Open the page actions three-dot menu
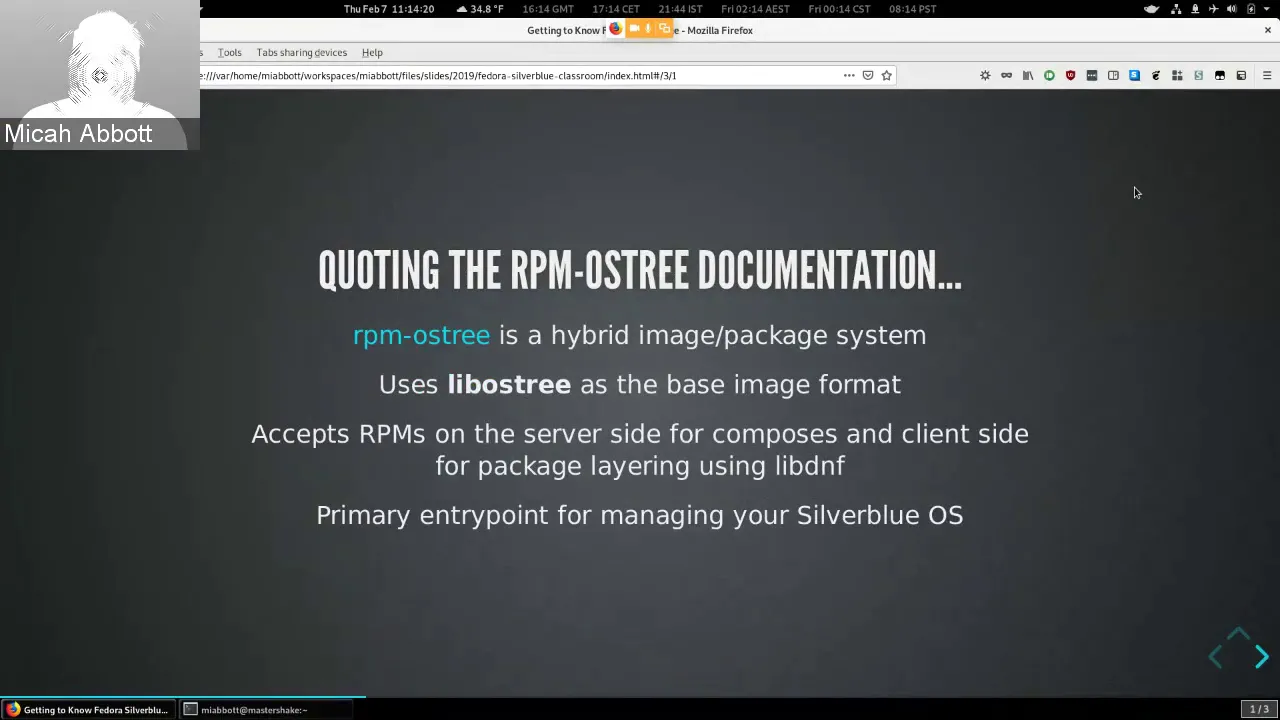Image resolution: width=1280 pixels, height=720 pixels. tap(849, 75)
